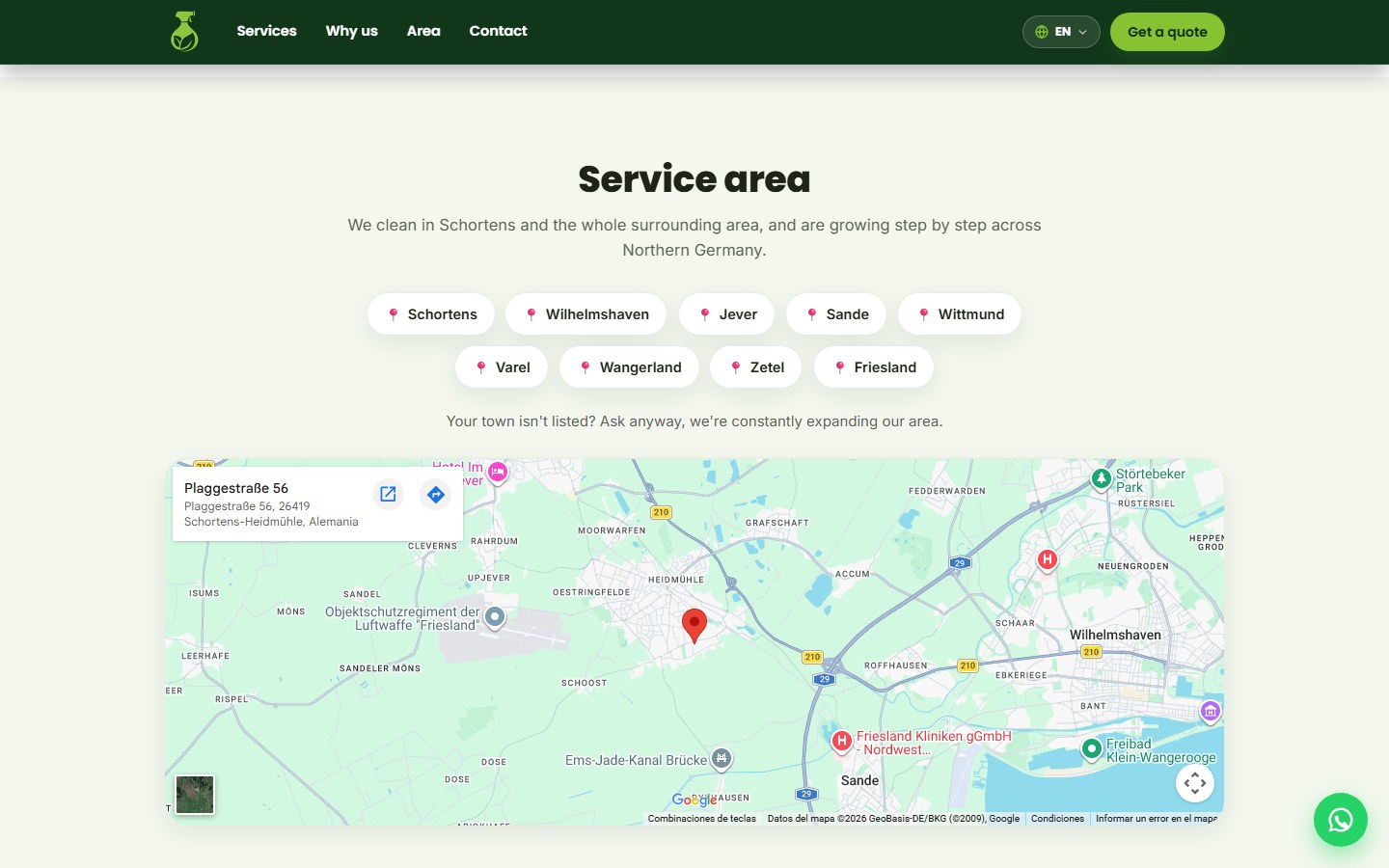
Task: Select the Zetel location chip
Action: point(755,367)
